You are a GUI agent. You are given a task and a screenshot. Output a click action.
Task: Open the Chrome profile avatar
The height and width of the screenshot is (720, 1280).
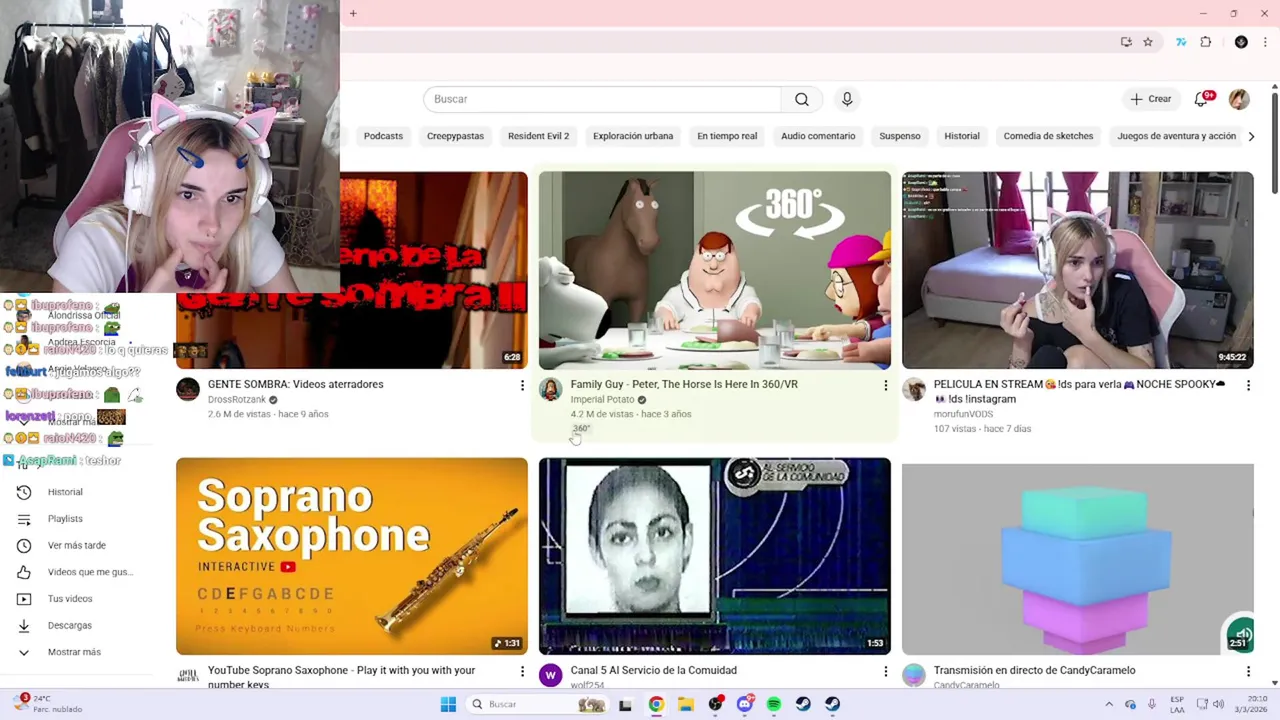(1241, 42)
